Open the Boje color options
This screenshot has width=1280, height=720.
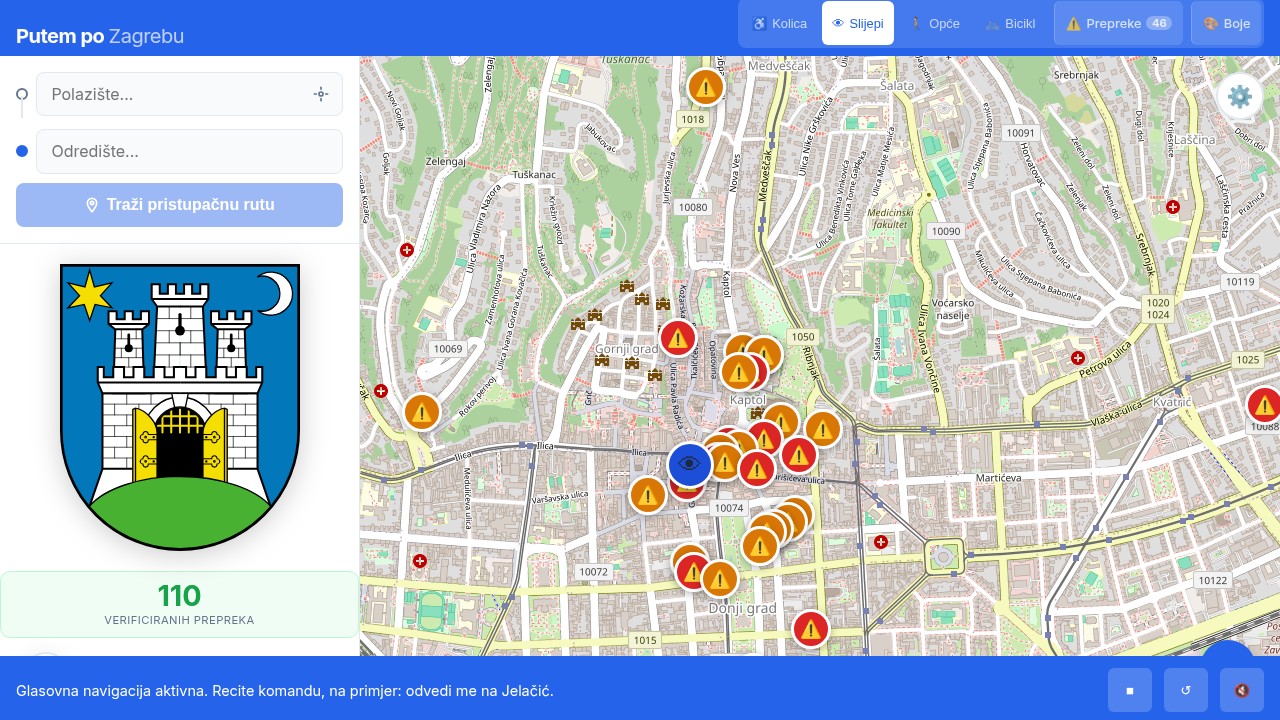1226,23
